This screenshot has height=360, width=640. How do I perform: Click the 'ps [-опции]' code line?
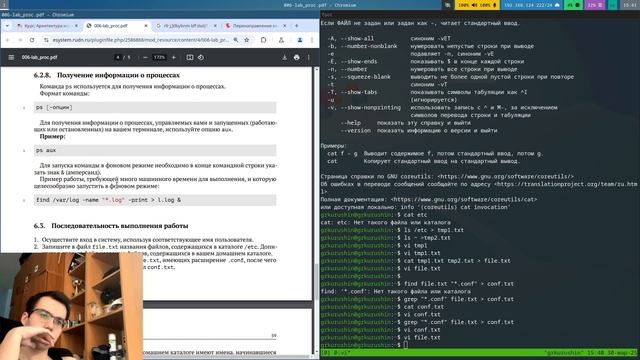coord(155,107)
